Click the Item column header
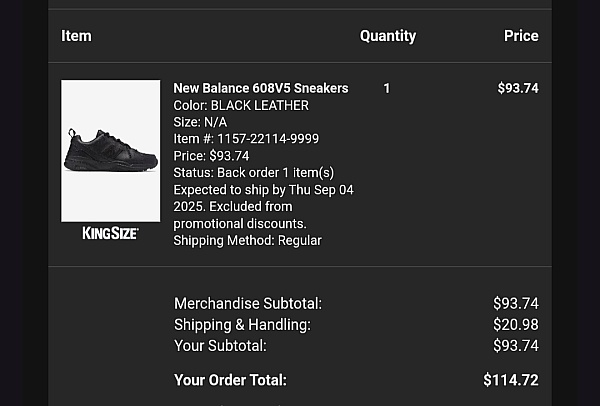 coord(76,36)
